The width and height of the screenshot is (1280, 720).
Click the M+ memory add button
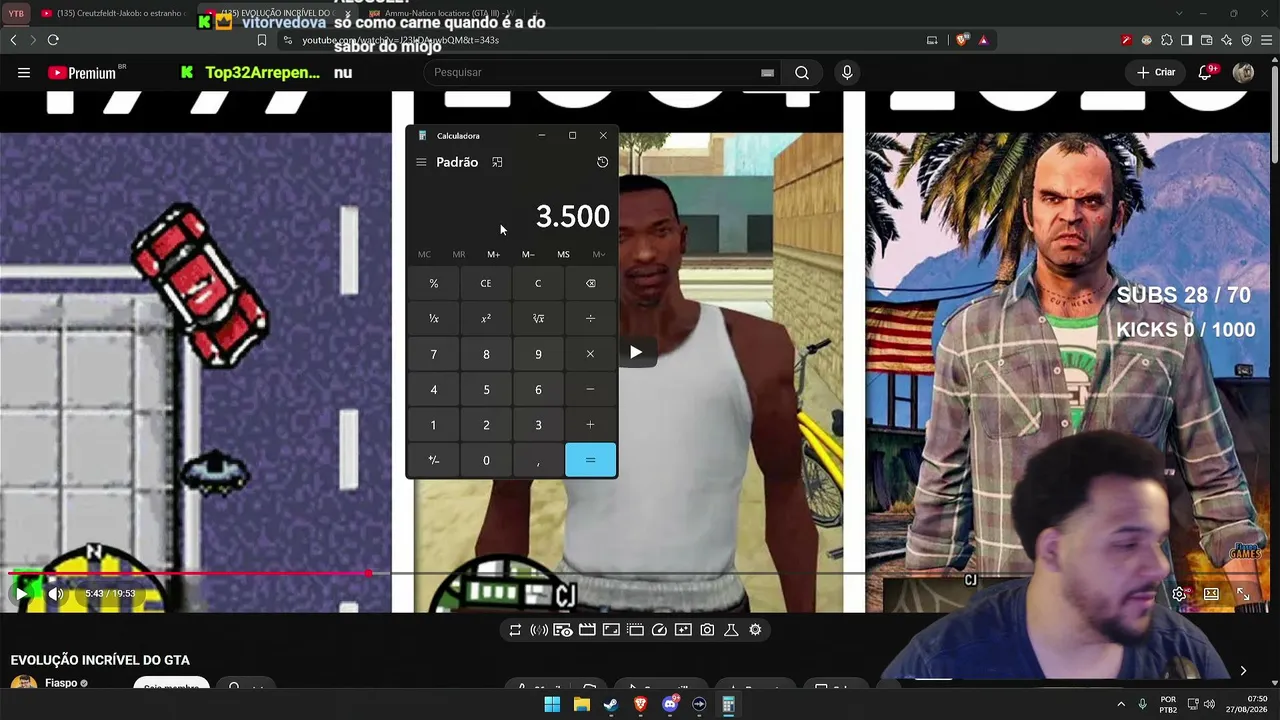(493, 254)
